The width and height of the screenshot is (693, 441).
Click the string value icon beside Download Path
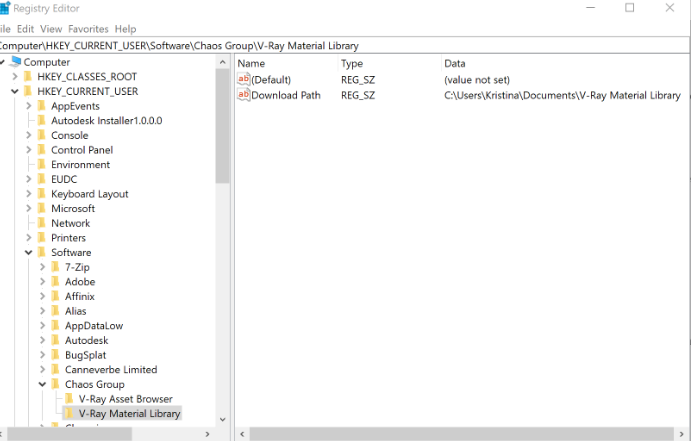point(243,95)
